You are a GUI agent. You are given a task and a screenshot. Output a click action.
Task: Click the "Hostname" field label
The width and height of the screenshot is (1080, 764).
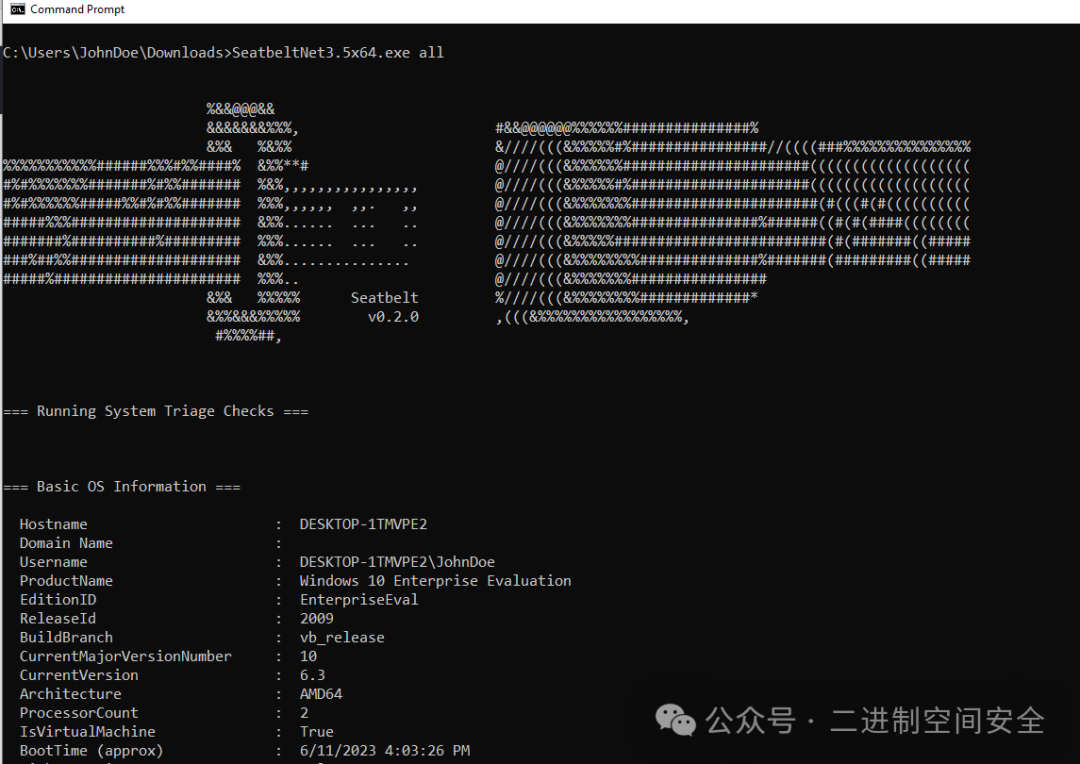54,524
